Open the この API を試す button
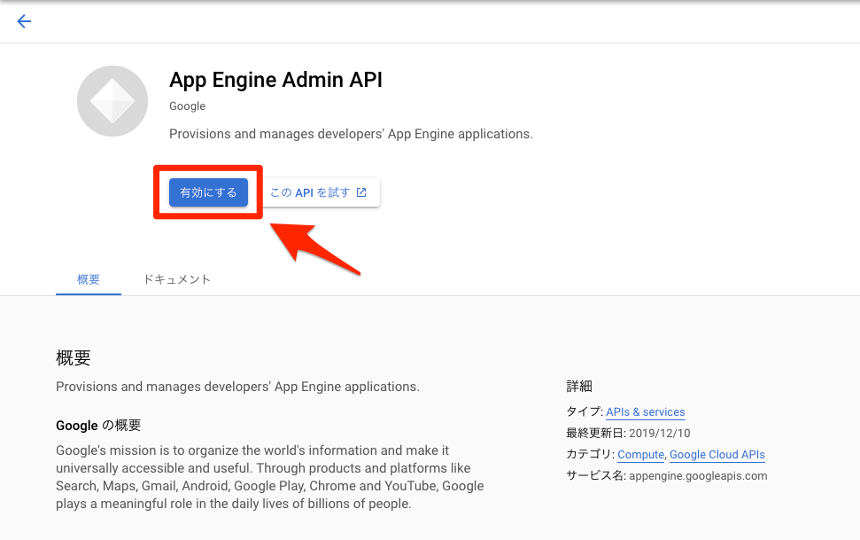 pyautogui.click(x=320, y=192)
